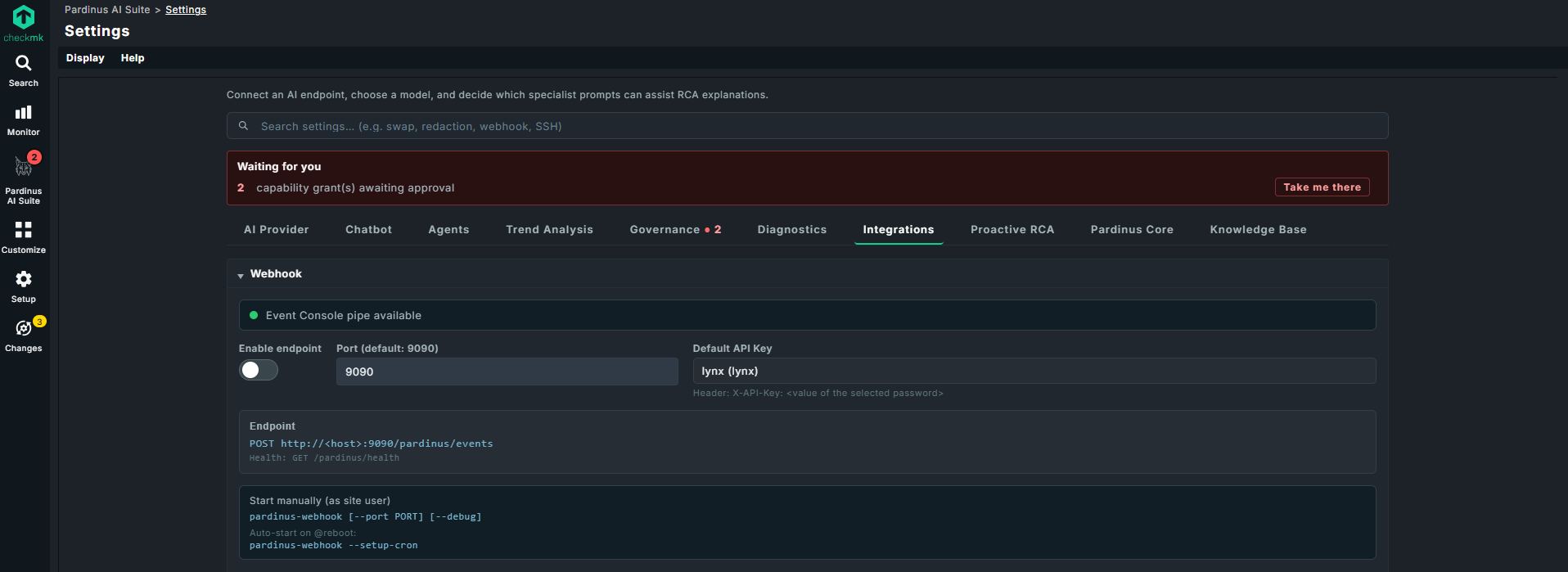
Task: Switch to the AI Provider tab
Action: click(277, 230)
